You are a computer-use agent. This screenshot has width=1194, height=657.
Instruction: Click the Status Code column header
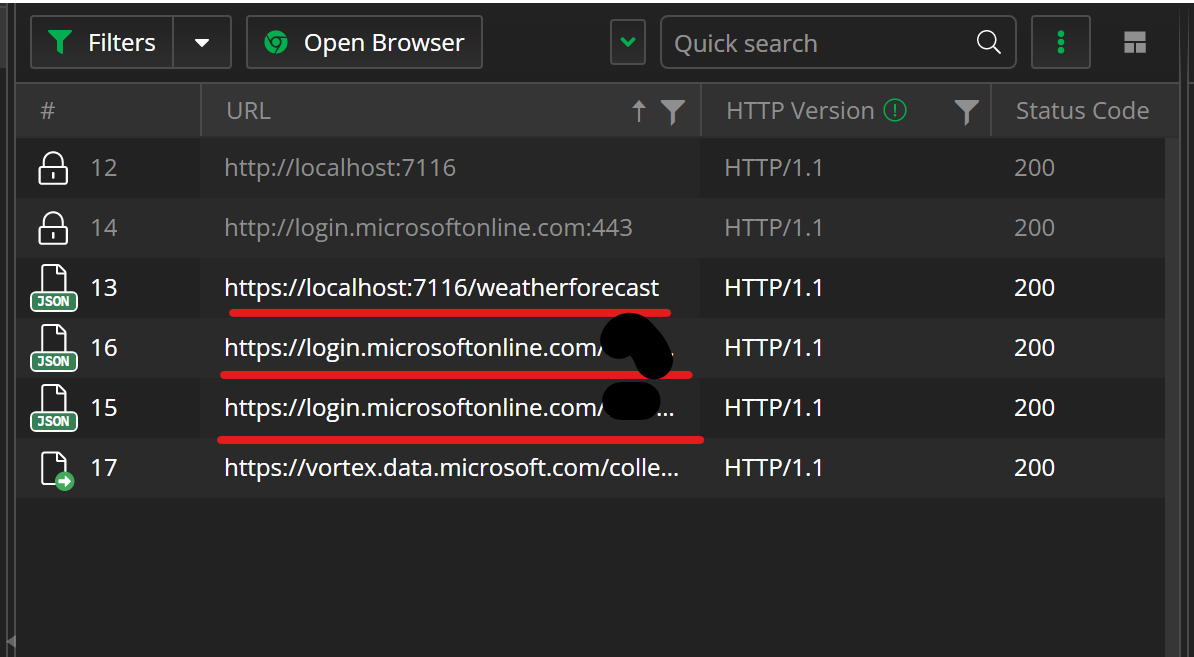point(1082,111)
